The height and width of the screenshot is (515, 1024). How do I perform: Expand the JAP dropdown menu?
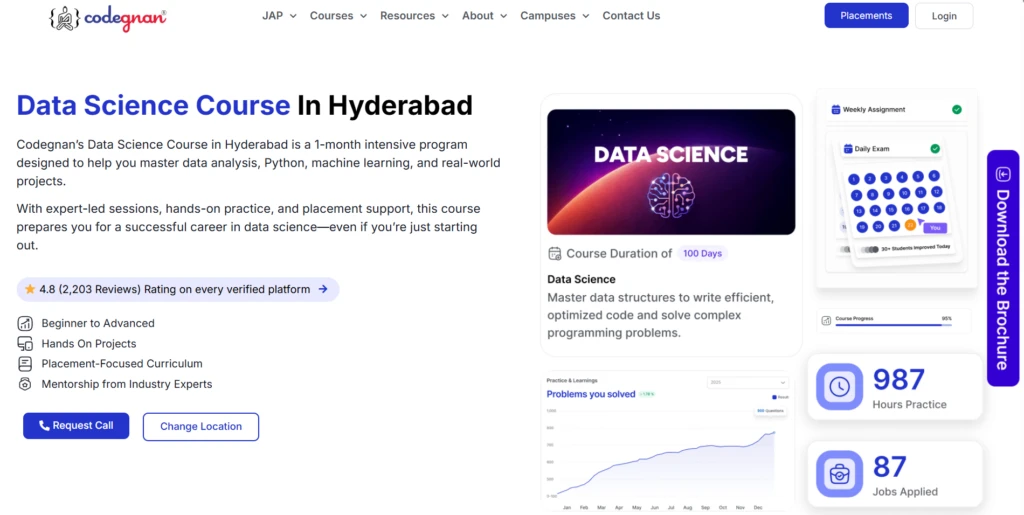click(280, 16)
